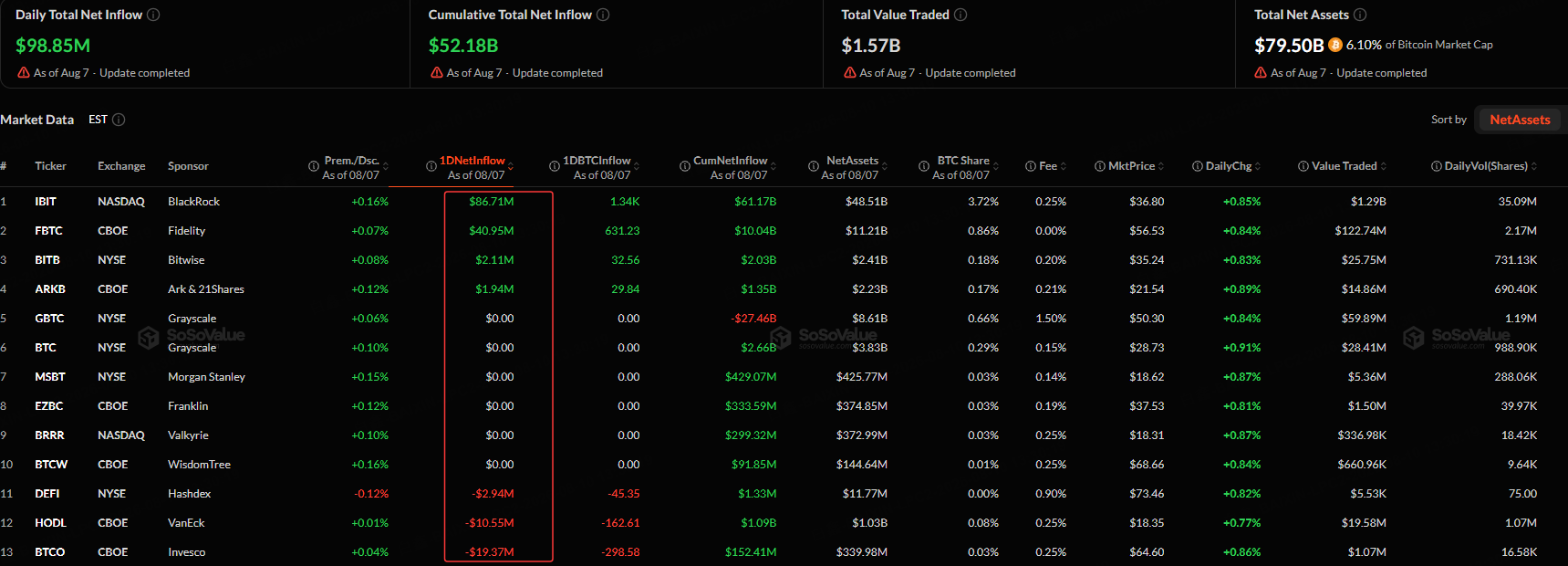Click the Ticker column header

[x=50, y=166]
